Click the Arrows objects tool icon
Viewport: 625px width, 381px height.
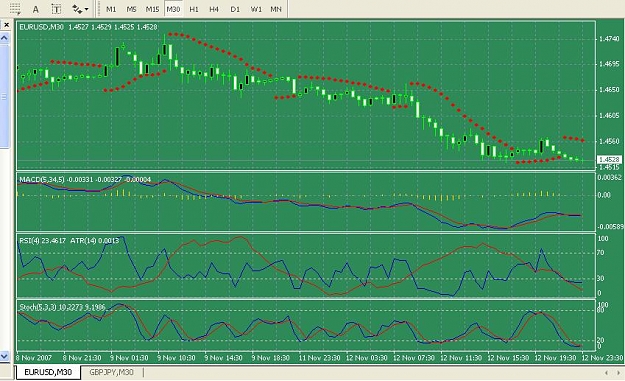[77, 9]
